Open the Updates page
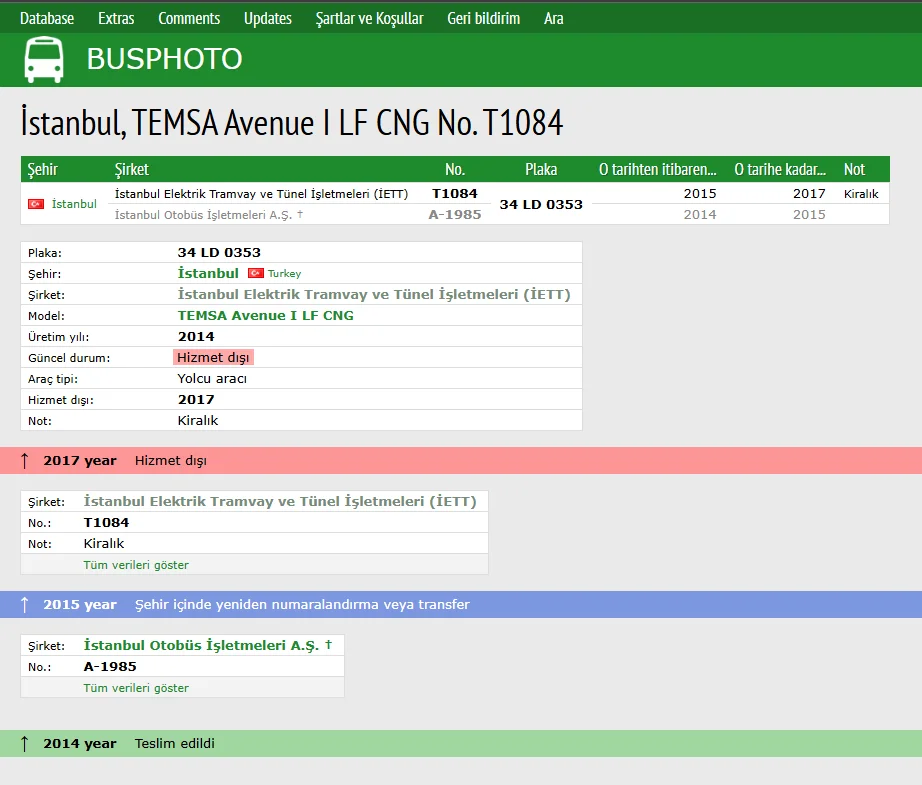Screen dimensions: 922x785 click(268, 18)
